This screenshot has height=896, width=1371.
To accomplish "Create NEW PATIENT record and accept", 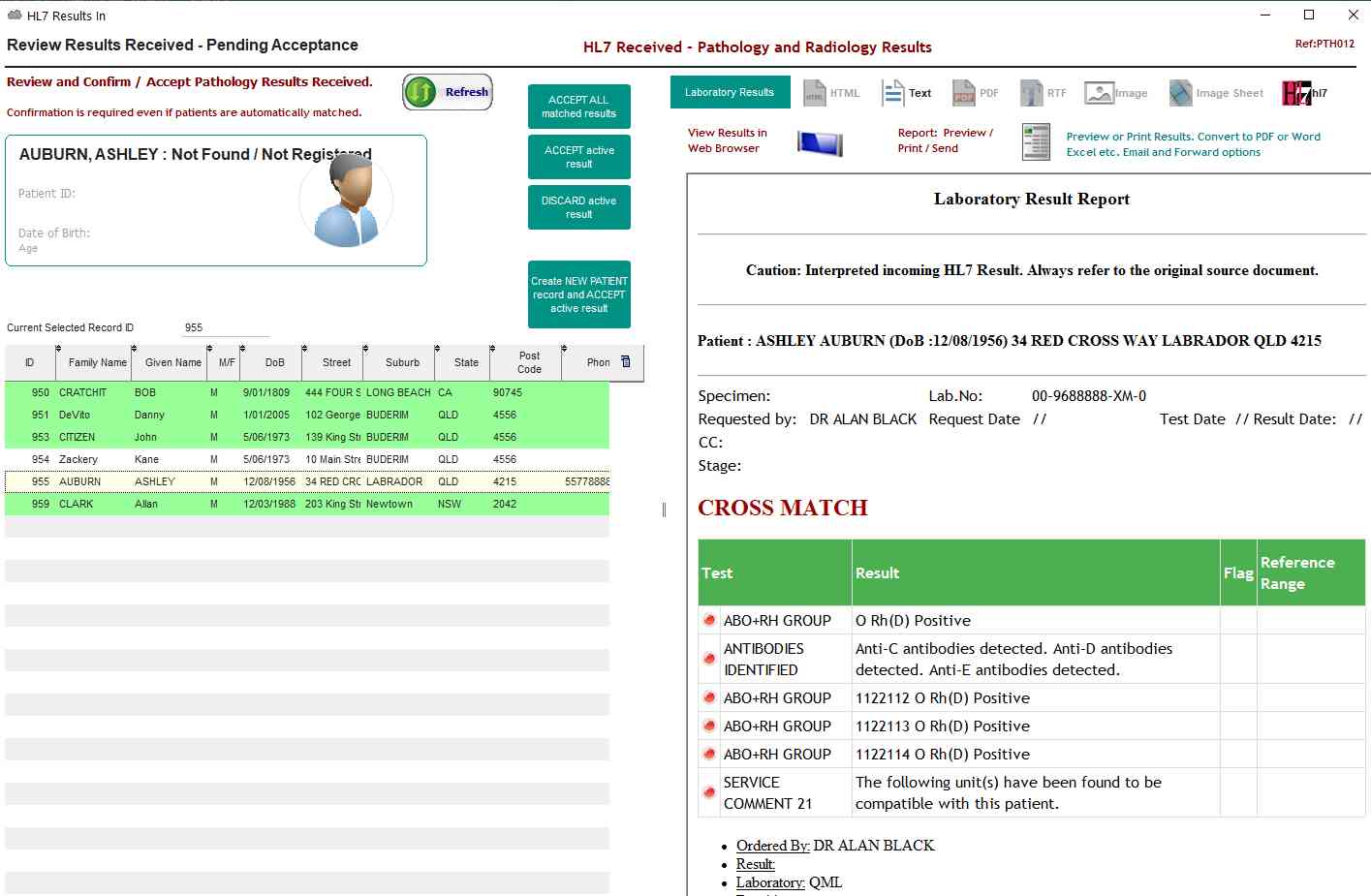I will (x=579, y=294).
